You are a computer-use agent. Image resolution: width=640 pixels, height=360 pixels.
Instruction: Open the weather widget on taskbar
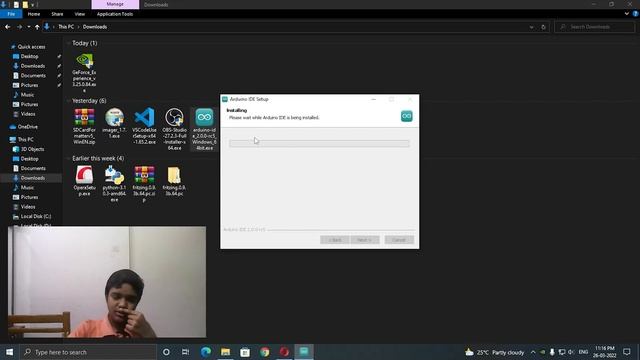494,352
